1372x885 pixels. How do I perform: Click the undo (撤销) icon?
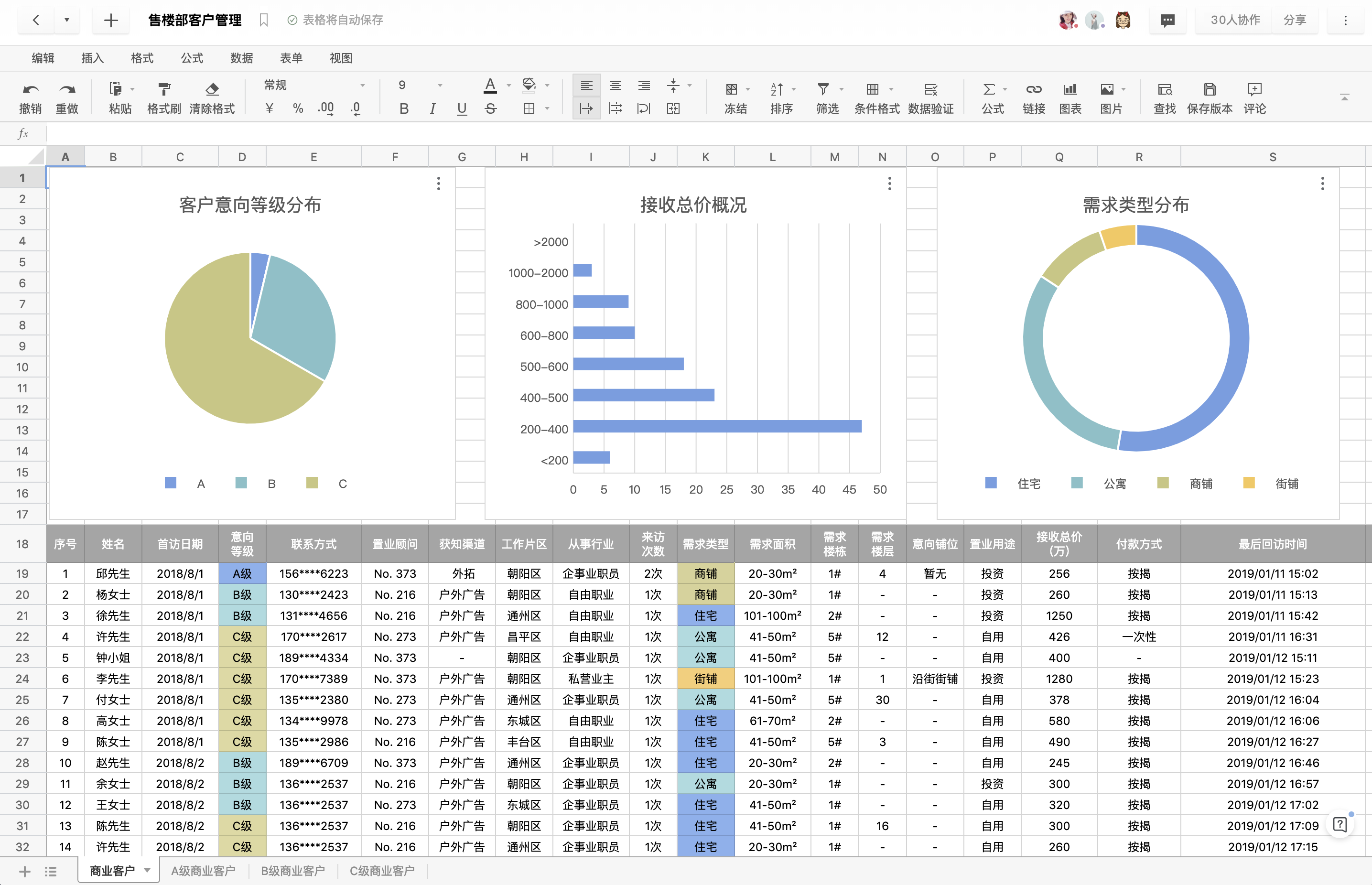click(31, 90)
